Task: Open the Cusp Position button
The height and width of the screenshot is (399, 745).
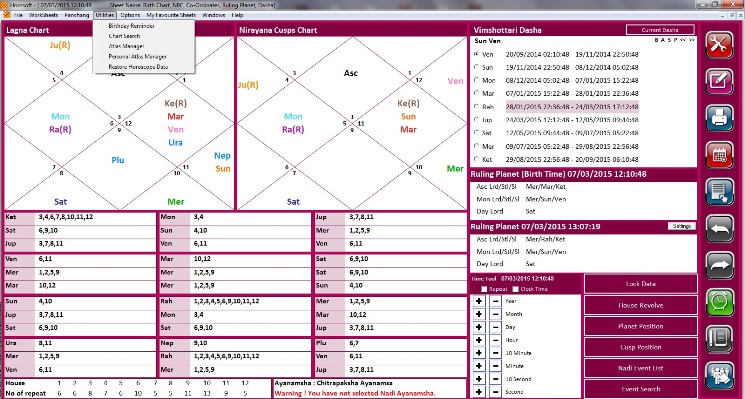Action: pyautogui.click(x=640, y=347)
